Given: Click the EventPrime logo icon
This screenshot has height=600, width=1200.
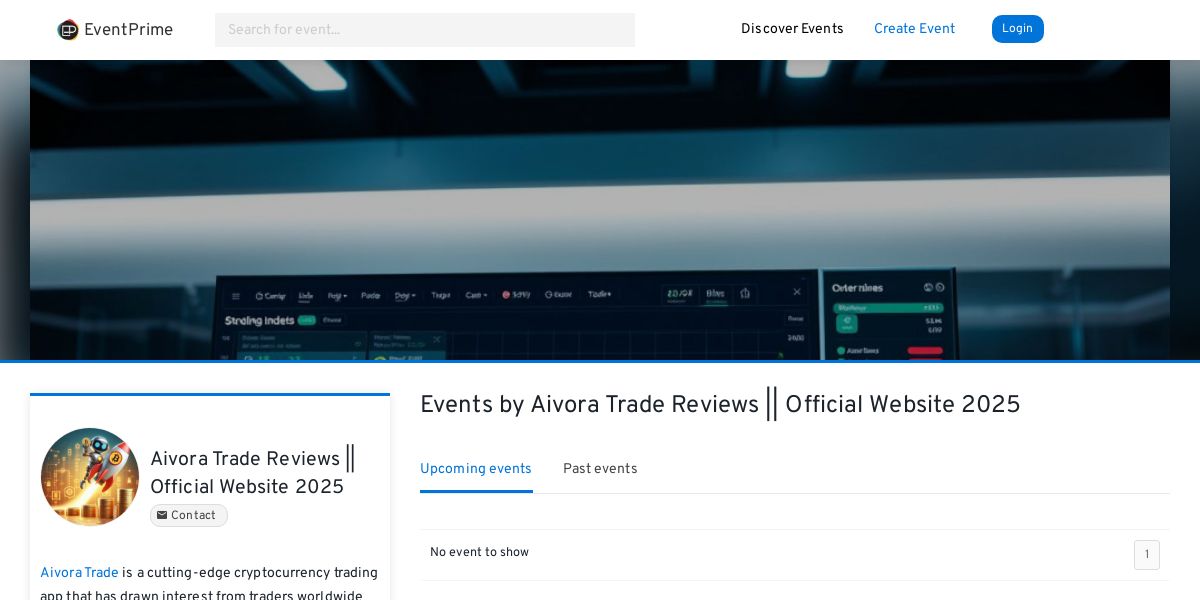Looking at the screenshot, I should pos(68,30).
